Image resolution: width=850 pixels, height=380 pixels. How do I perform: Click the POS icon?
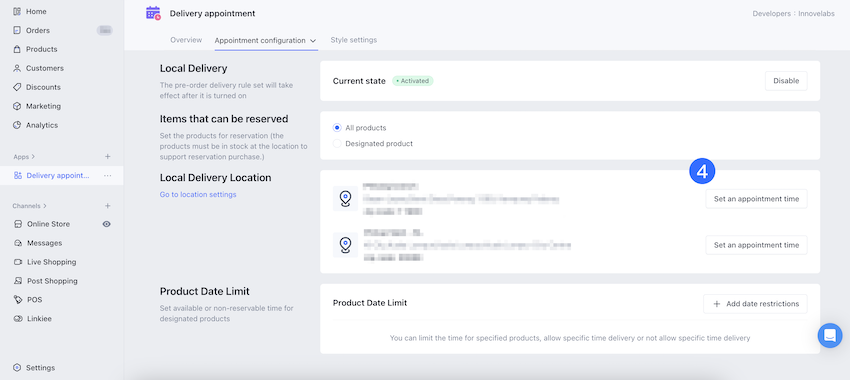[18, 300]
